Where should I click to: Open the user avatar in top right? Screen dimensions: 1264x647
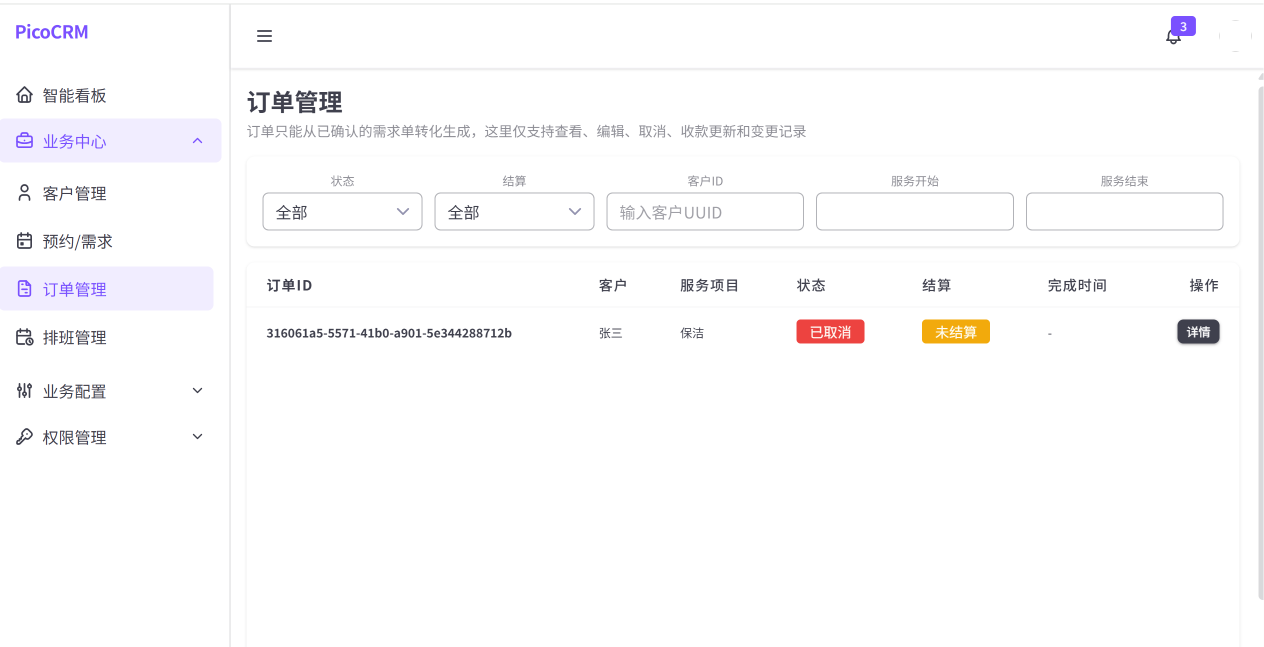pyautogui.click(x=1235, y=36)
